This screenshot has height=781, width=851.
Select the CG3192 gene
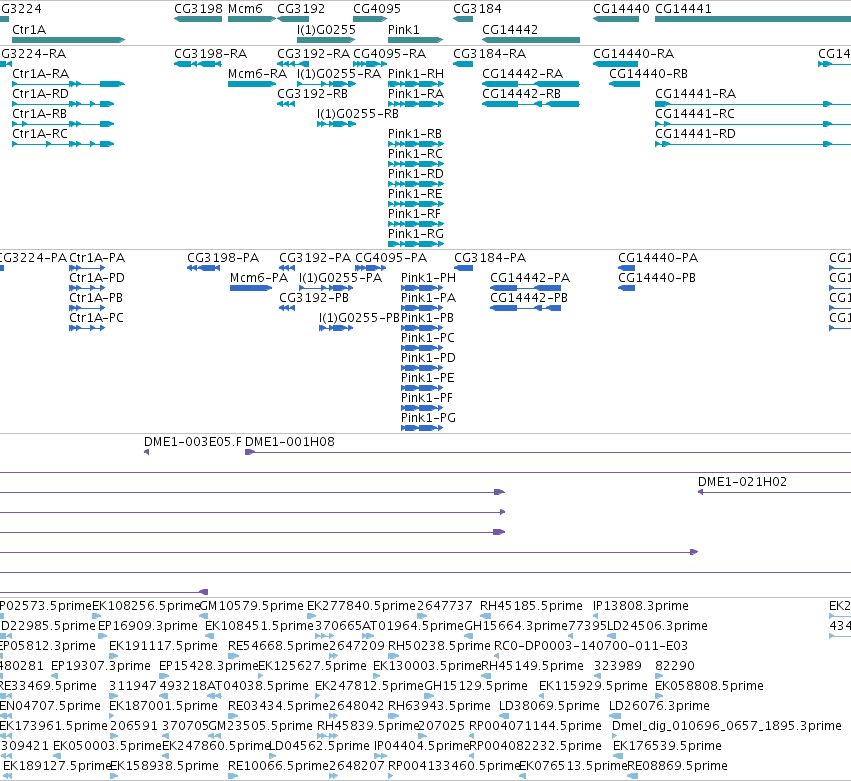293,19
